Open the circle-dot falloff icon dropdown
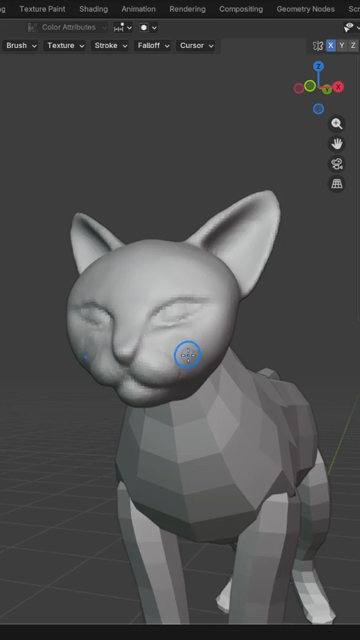 148,27
